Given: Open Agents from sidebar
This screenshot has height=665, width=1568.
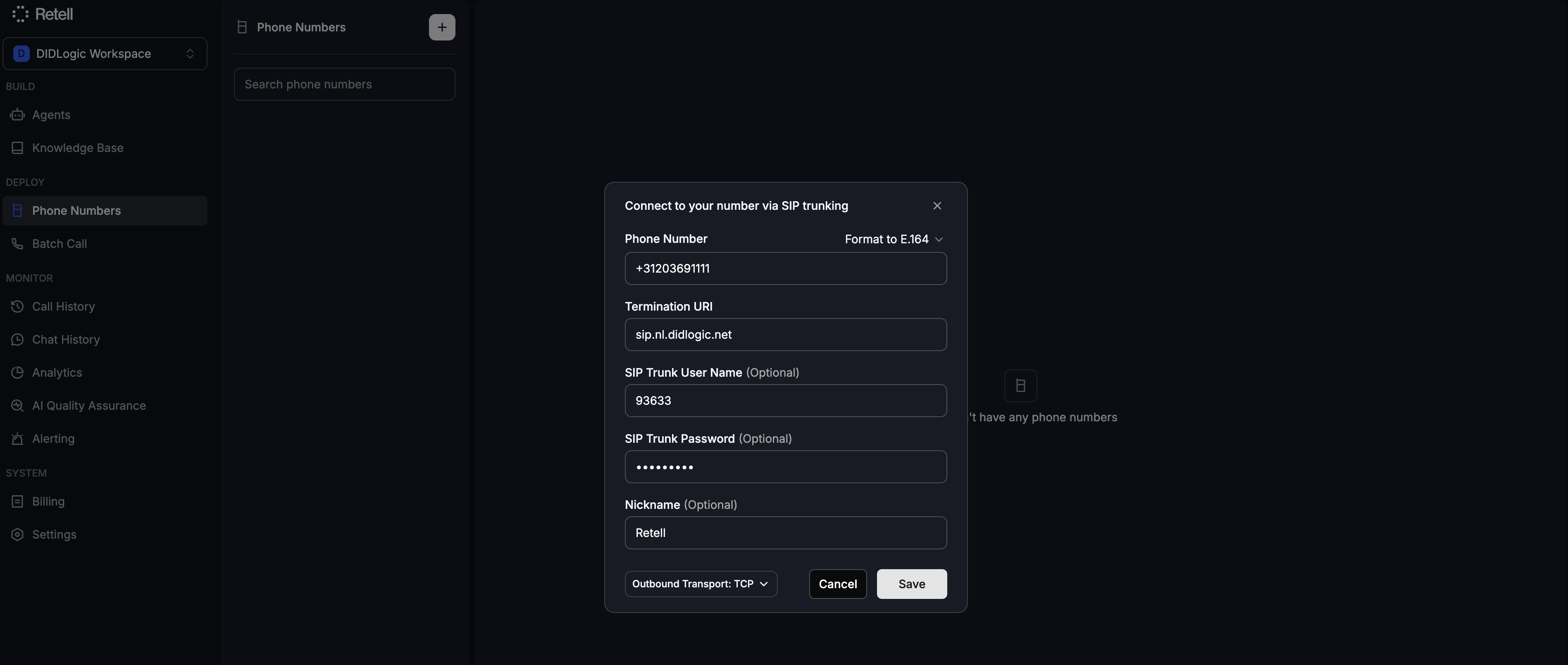Looking at the screenshot, I should click(x=51, y=114).
